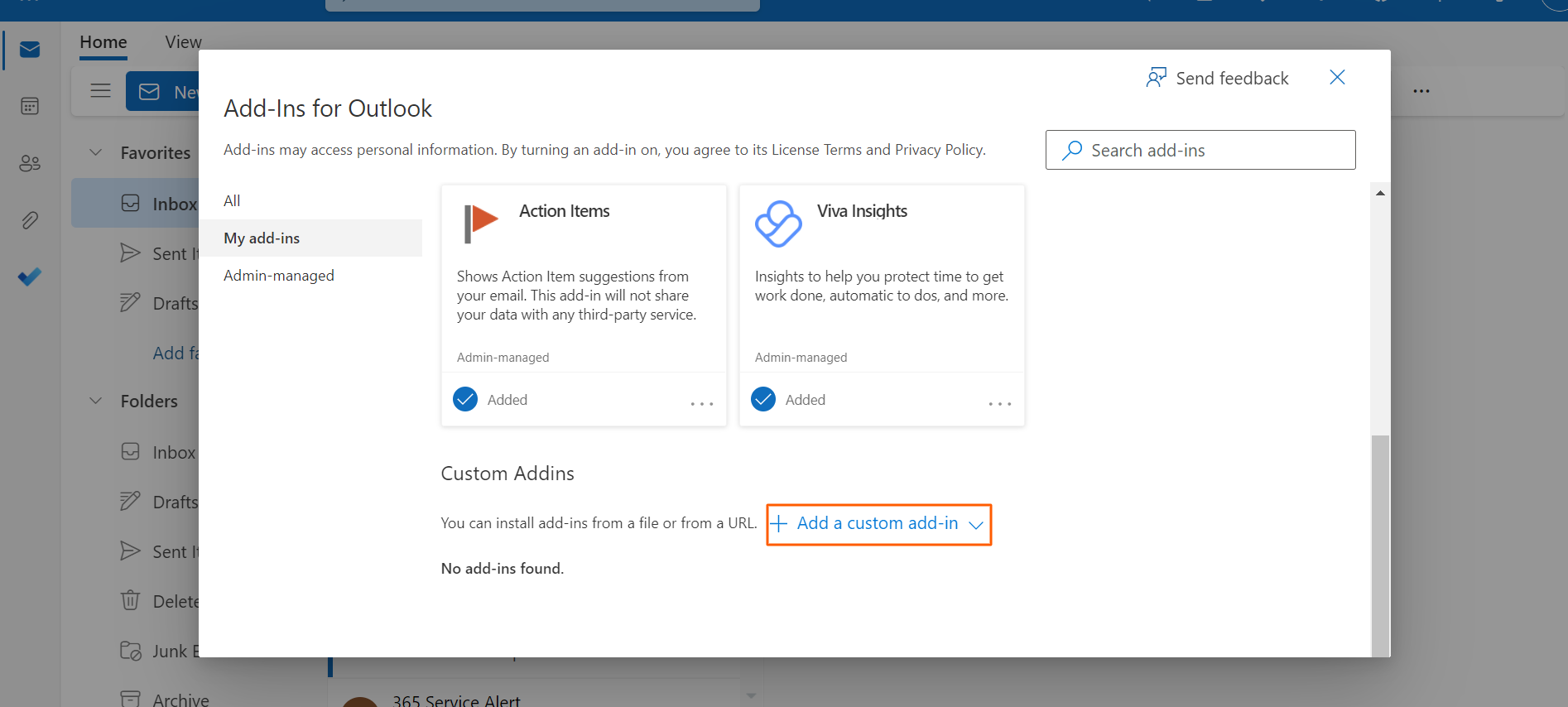
Task: Open the Archive folder
Action: 165,700
